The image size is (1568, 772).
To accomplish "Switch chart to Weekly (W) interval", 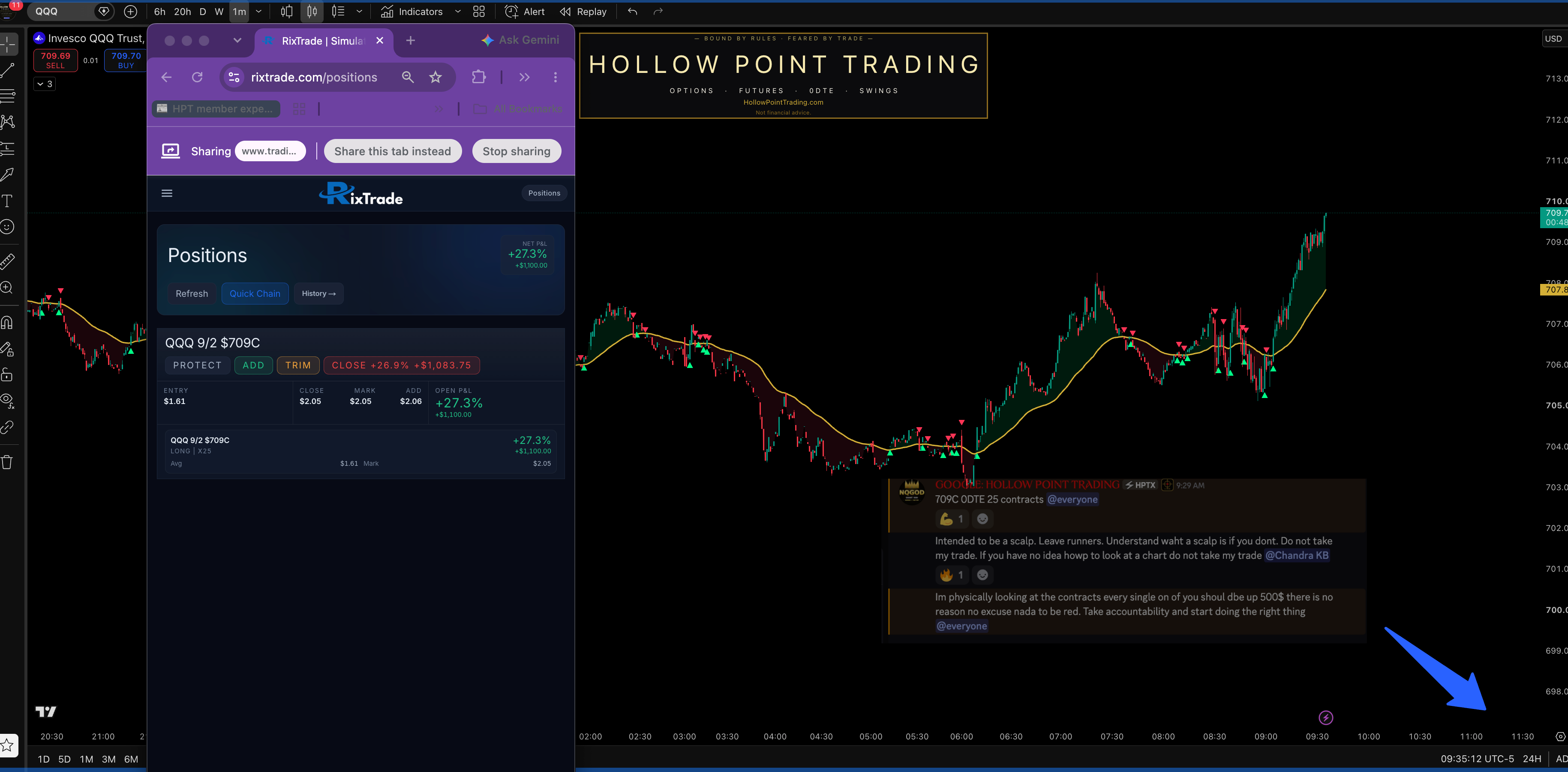I will (x=219, y=12).
